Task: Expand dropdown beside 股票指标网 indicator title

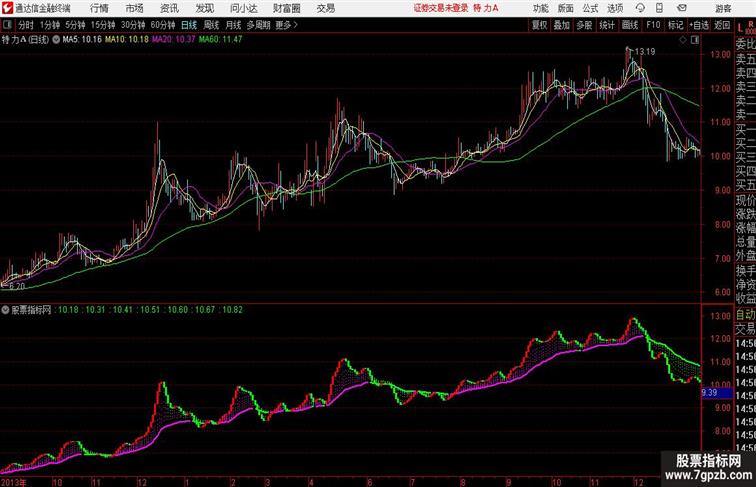Action: (5, 310)
